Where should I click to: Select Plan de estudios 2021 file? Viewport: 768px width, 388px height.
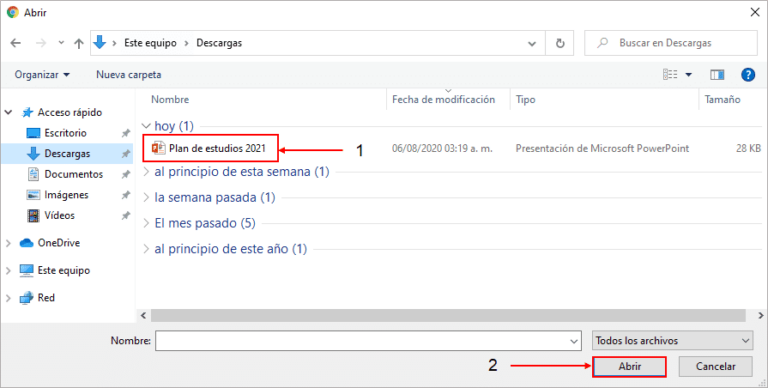coord(211,148)
